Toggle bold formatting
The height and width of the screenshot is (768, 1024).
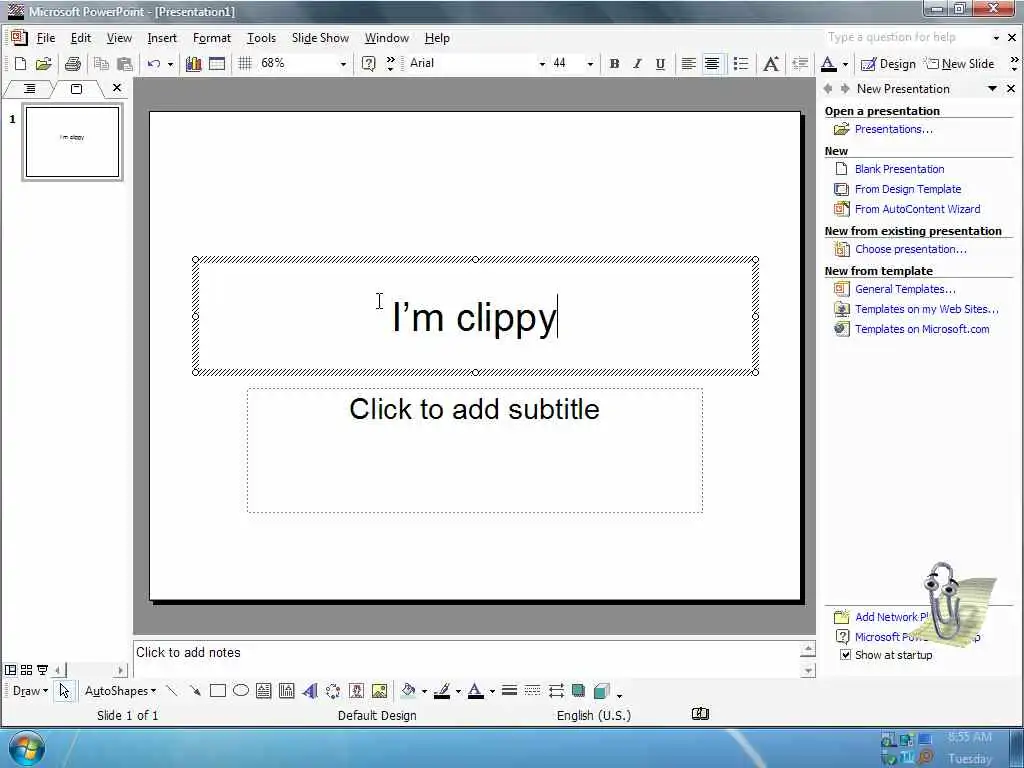[614, 63]
